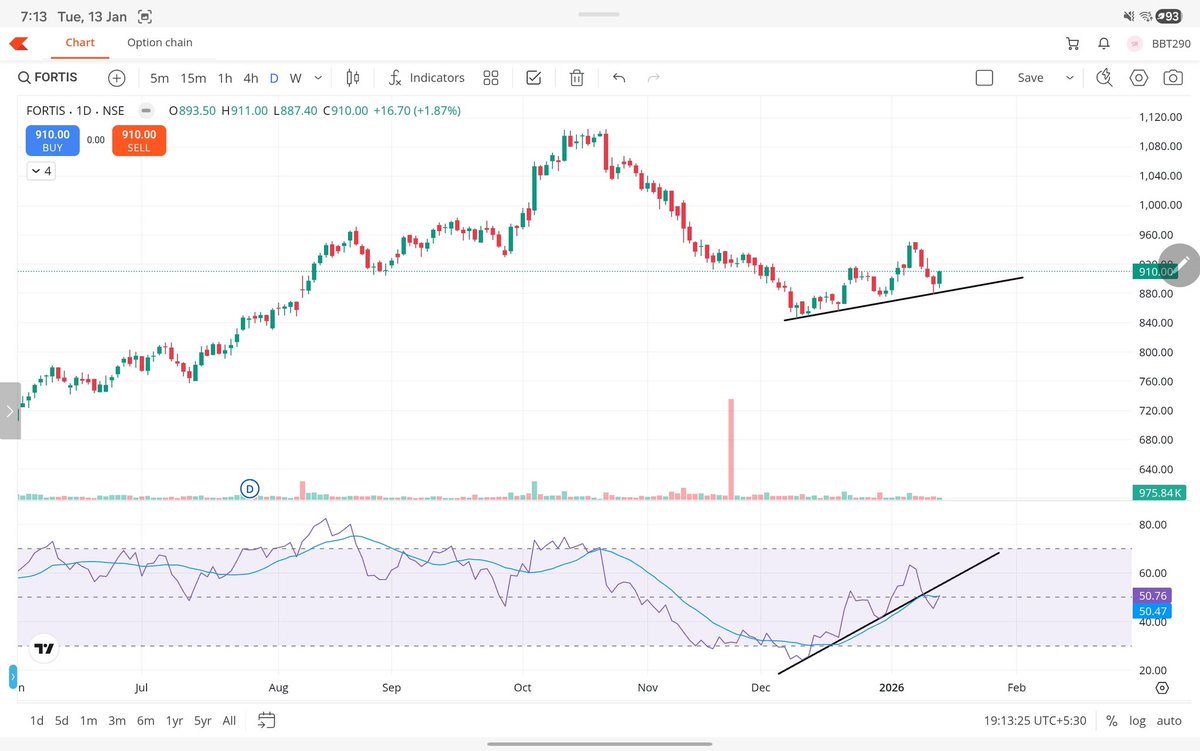Set range to 1d
The width and height of the screenshot is (1200, 751).
(36, 720)
